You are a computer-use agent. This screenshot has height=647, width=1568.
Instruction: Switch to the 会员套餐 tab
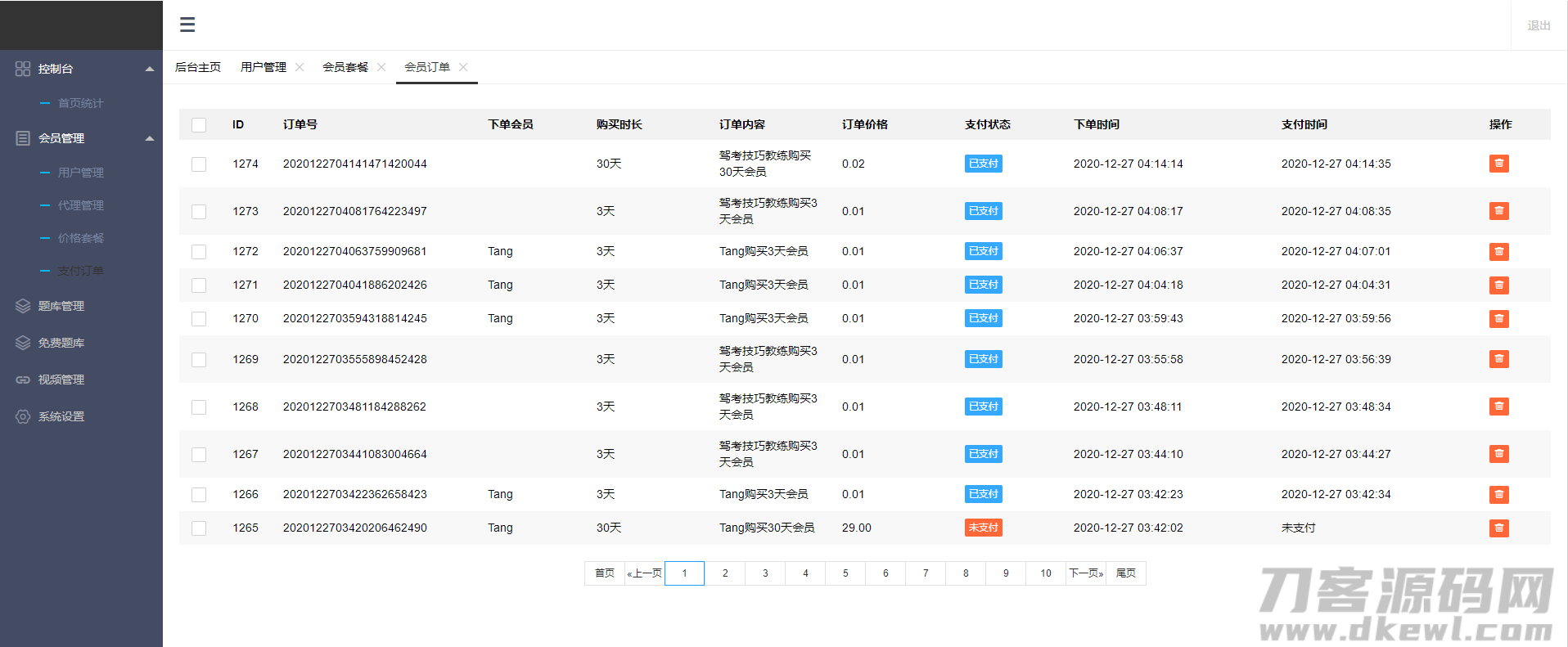(x=345, y=67)
